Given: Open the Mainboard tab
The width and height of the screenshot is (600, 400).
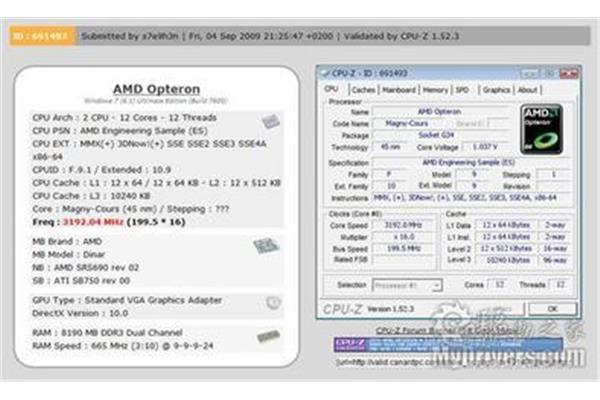Looking at the screenshot, I should tap(399, 90).
